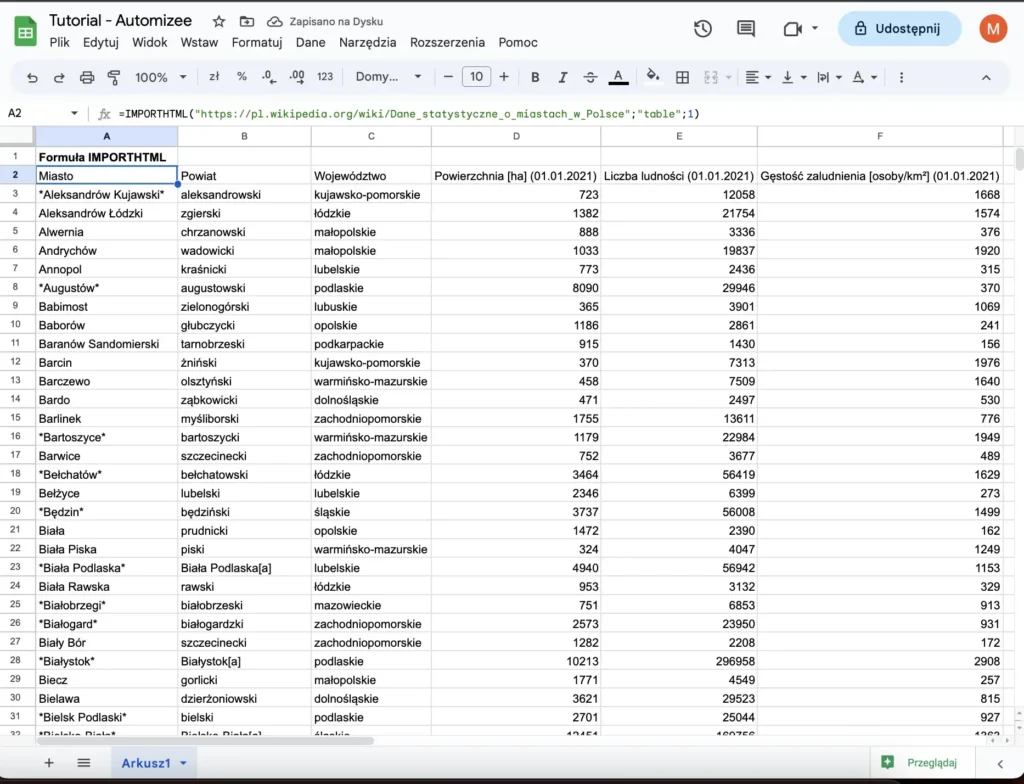Apply currency format with zł icon
Screen dimensions: 1024x784
pos(214,77)
